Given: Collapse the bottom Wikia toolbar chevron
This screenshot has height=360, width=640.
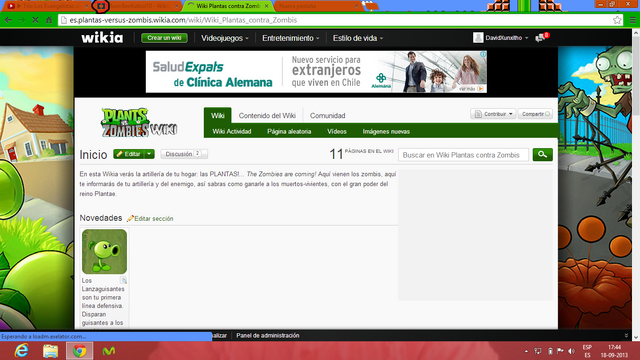Looking at the screenshot, I should pos(626,336).
